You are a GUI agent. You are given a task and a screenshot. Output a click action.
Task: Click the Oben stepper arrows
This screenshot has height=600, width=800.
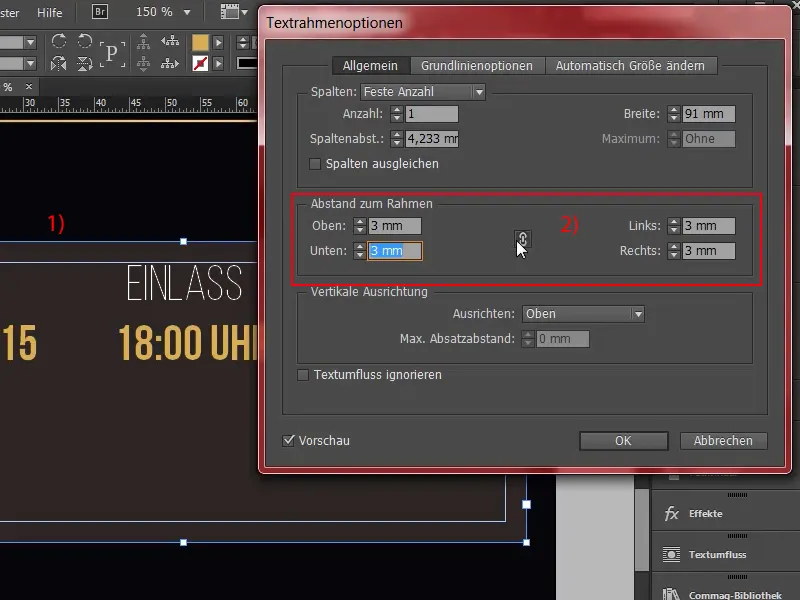point(360,226)
